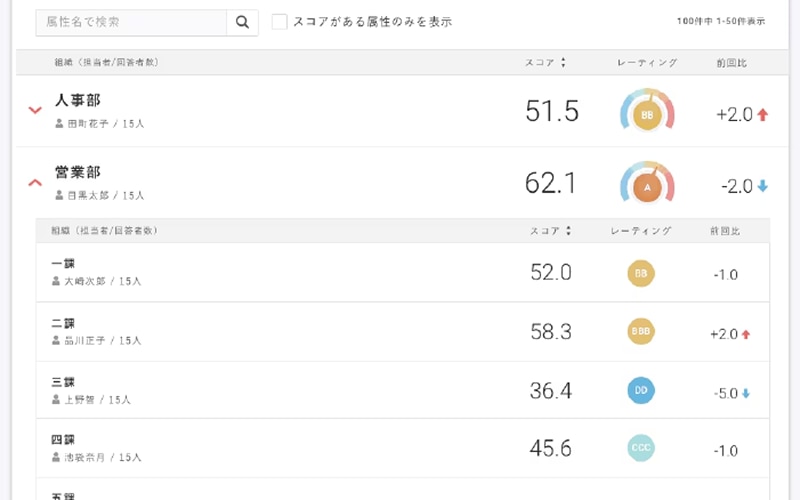Click the 100件中 1-50件表示 count text
This screenshot has width=800, height=500.
[721, 21]
